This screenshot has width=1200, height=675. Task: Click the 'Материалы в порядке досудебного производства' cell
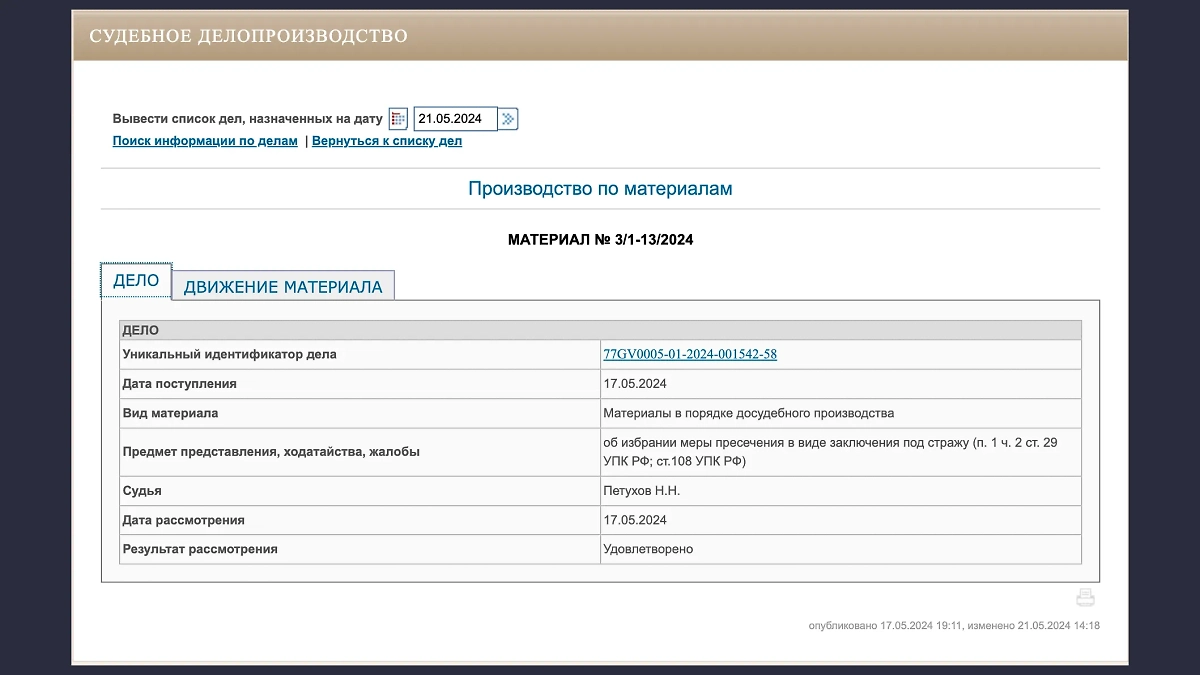(x=748, y=413)
